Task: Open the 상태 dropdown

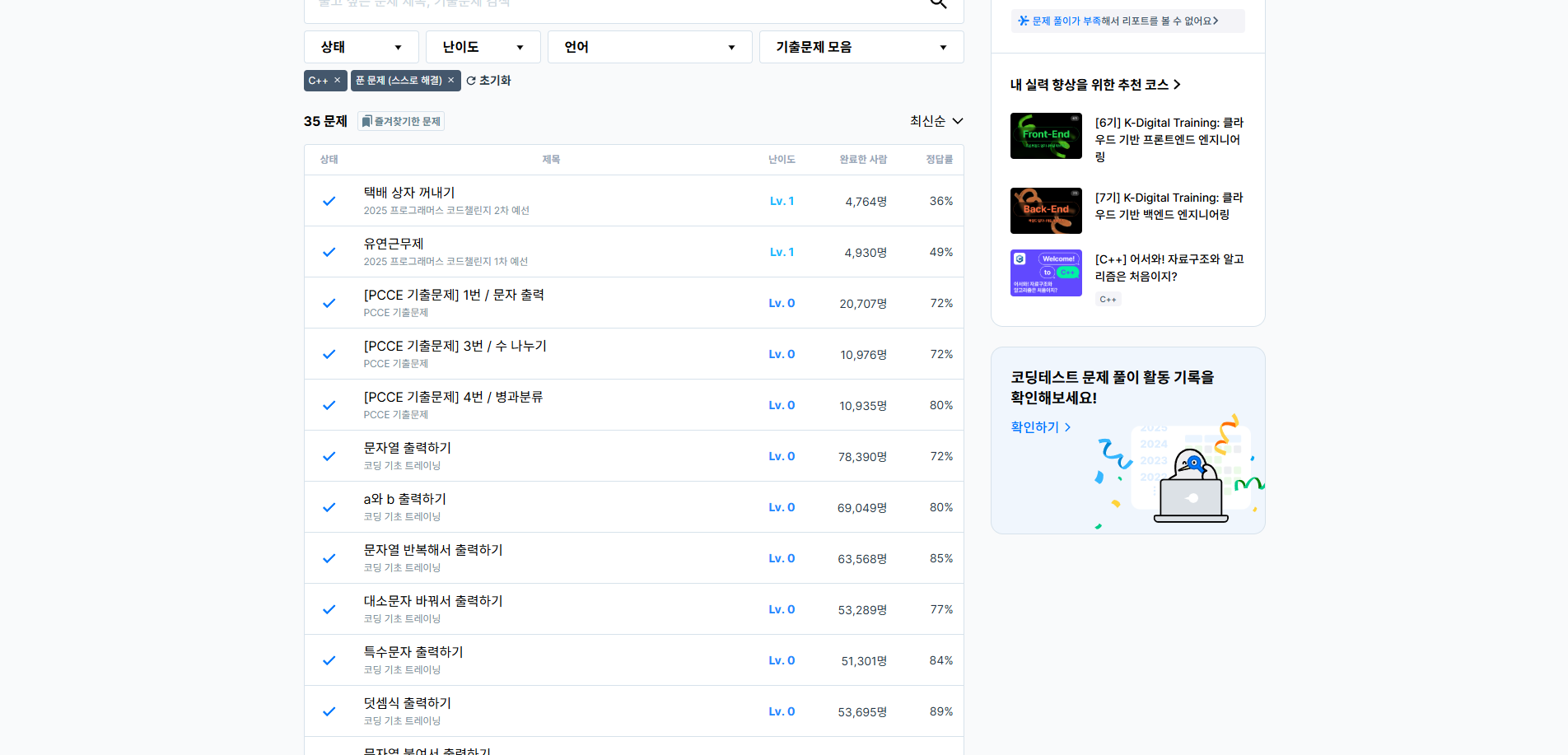Action: [361, 47]
